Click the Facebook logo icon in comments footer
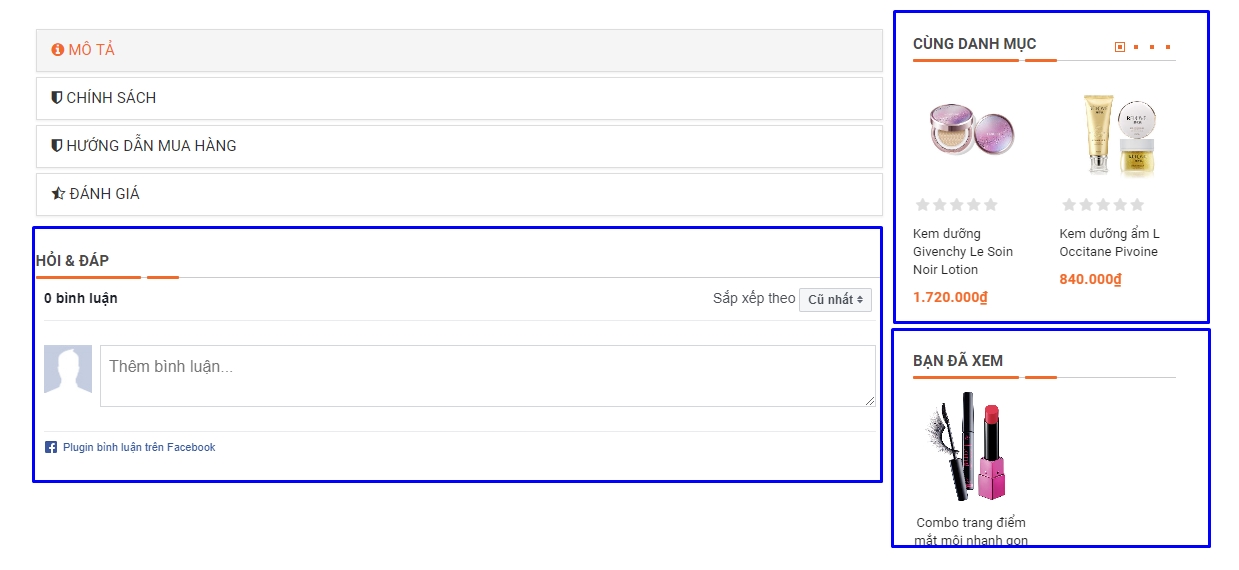The height and width of the screenshot is (570, 1239). [51, 447]
